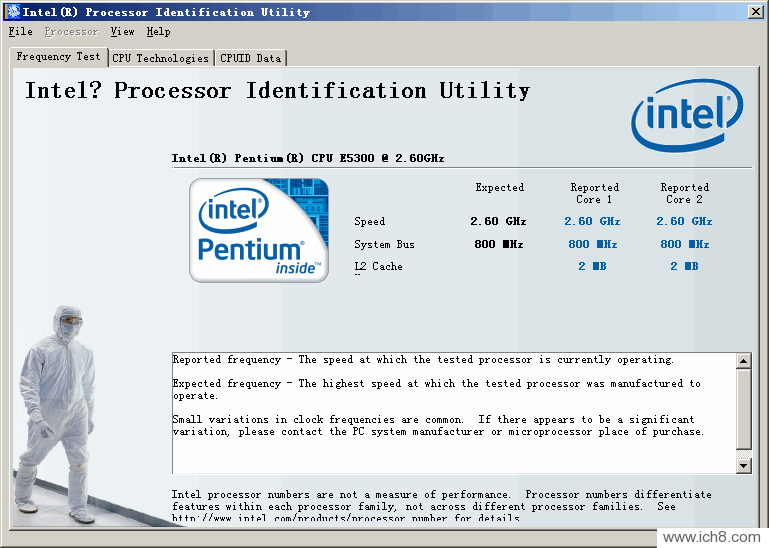Click the Core 2 System Bus 800 MHz value
Image resolution: width=769 pixels, height=548 pixels.
coord(685,244)
